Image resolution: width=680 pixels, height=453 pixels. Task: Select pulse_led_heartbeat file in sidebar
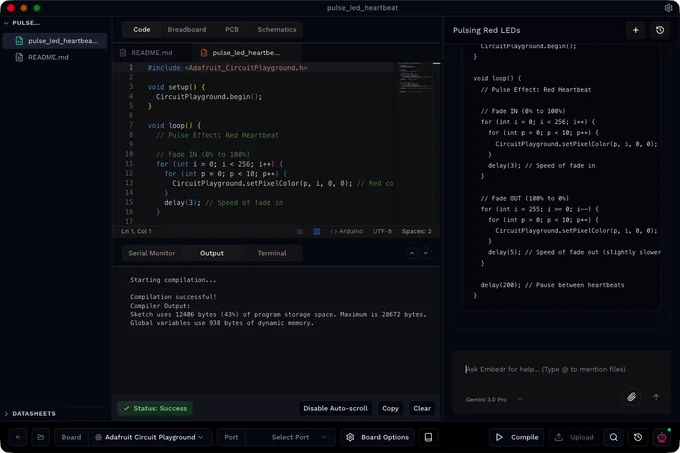pos(55,41)
